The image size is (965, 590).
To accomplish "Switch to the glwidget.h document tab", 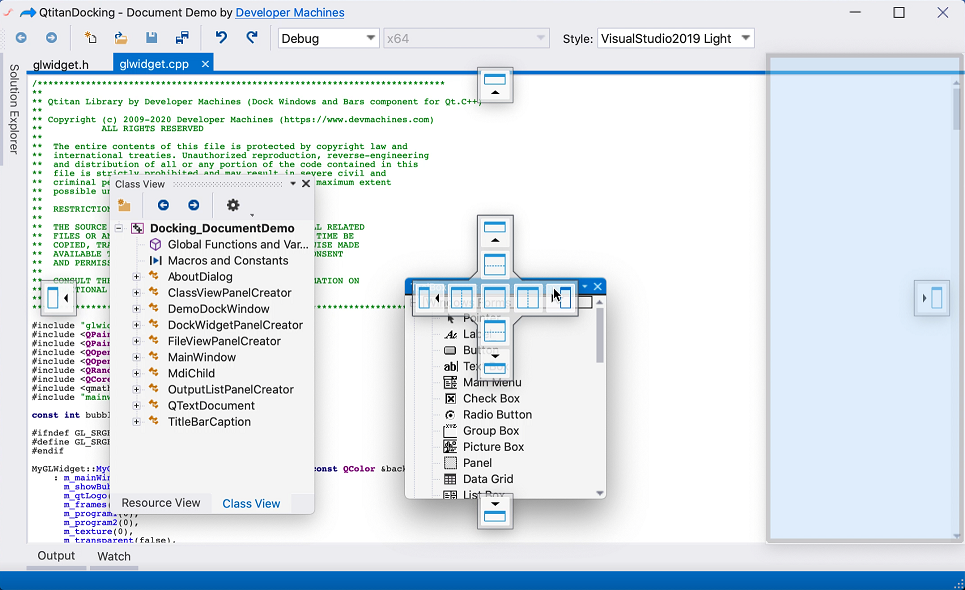I will point(61,65).
